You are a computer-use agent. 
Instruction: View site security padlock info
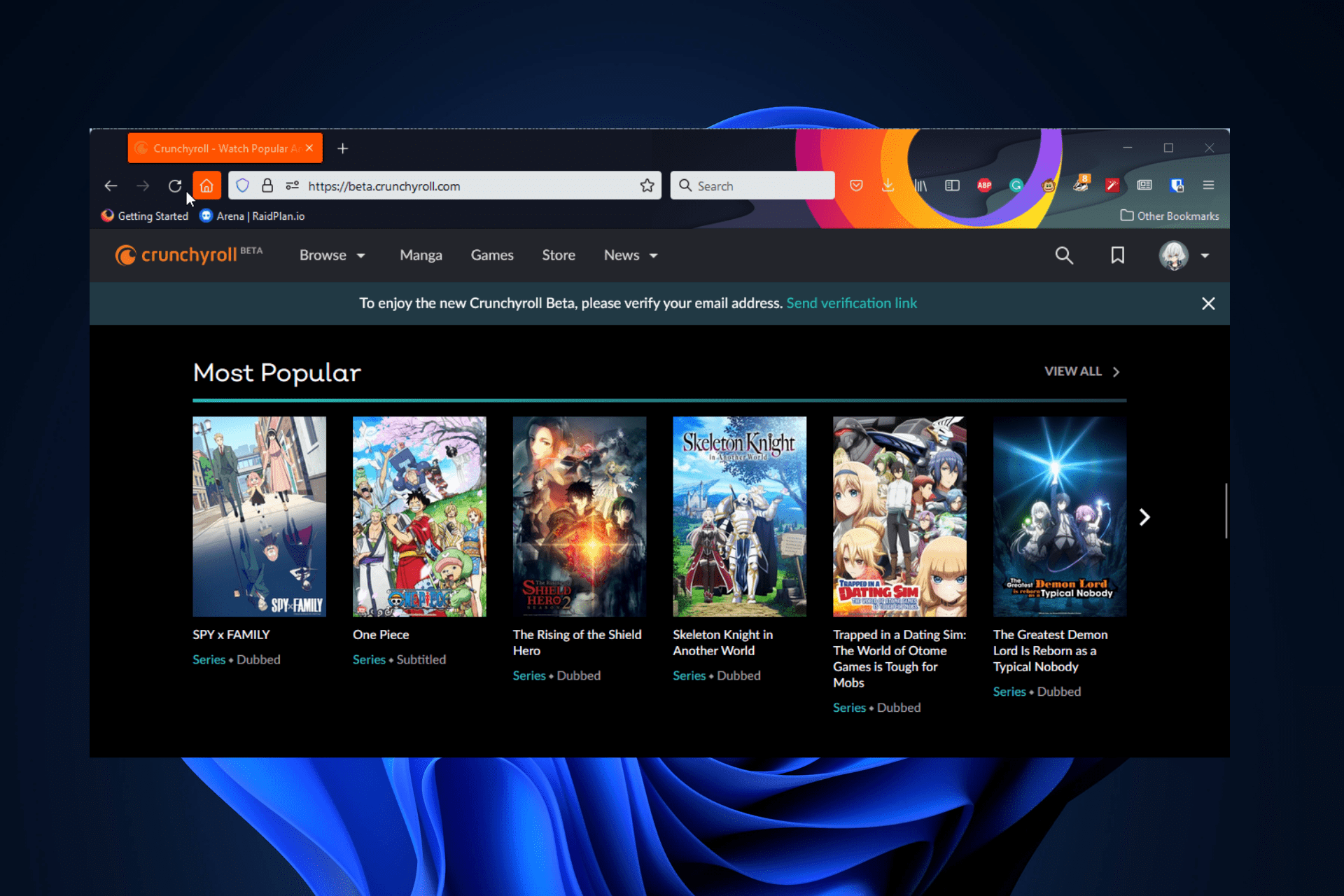267,185
